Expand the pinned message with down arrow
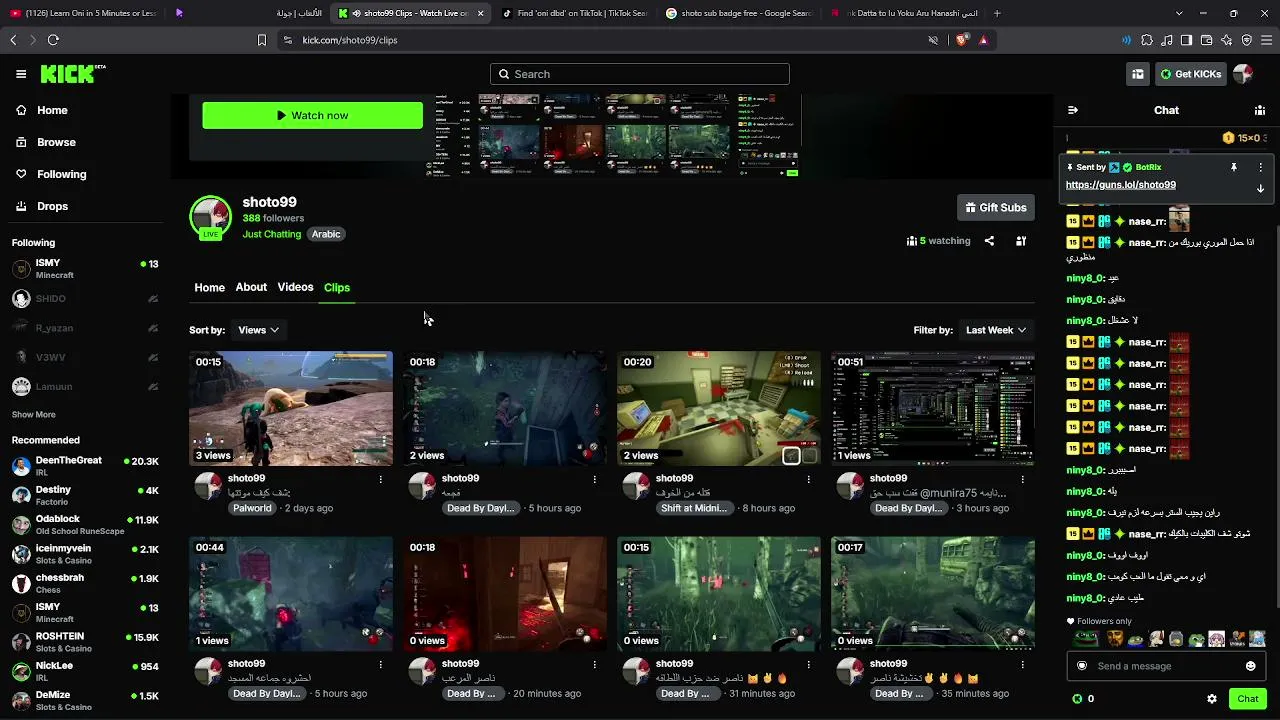The image size is (1280, 720). click(x=1260, y=188)
